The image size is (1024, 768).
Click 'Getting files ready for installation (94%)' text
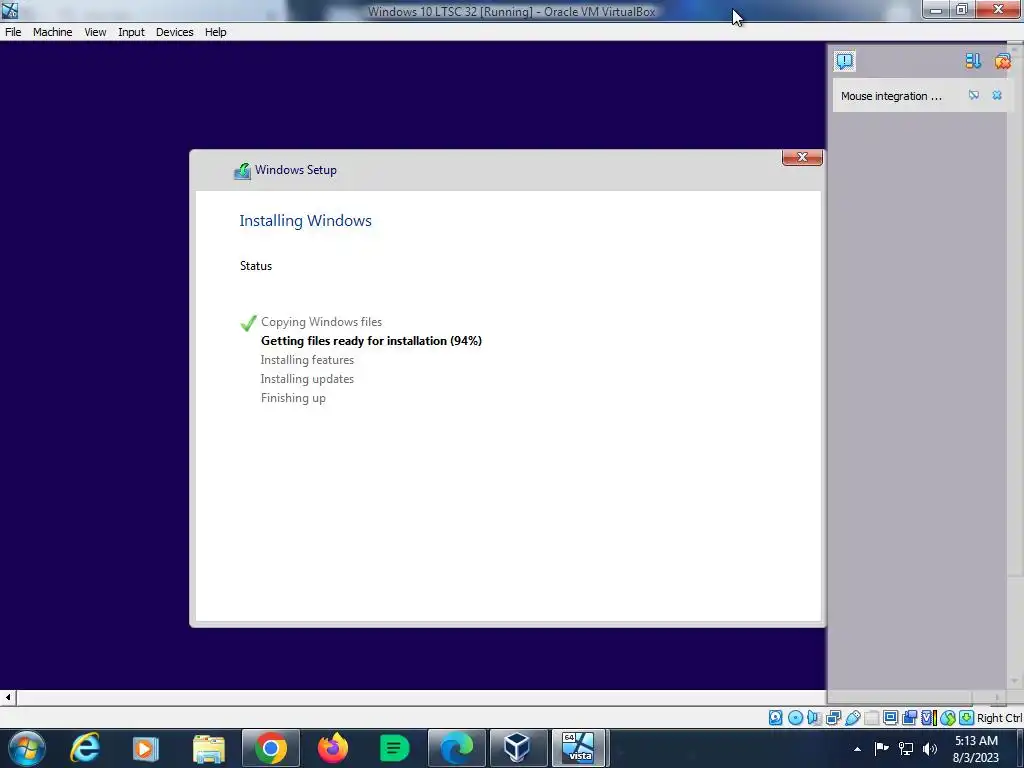tap(371, 341)
